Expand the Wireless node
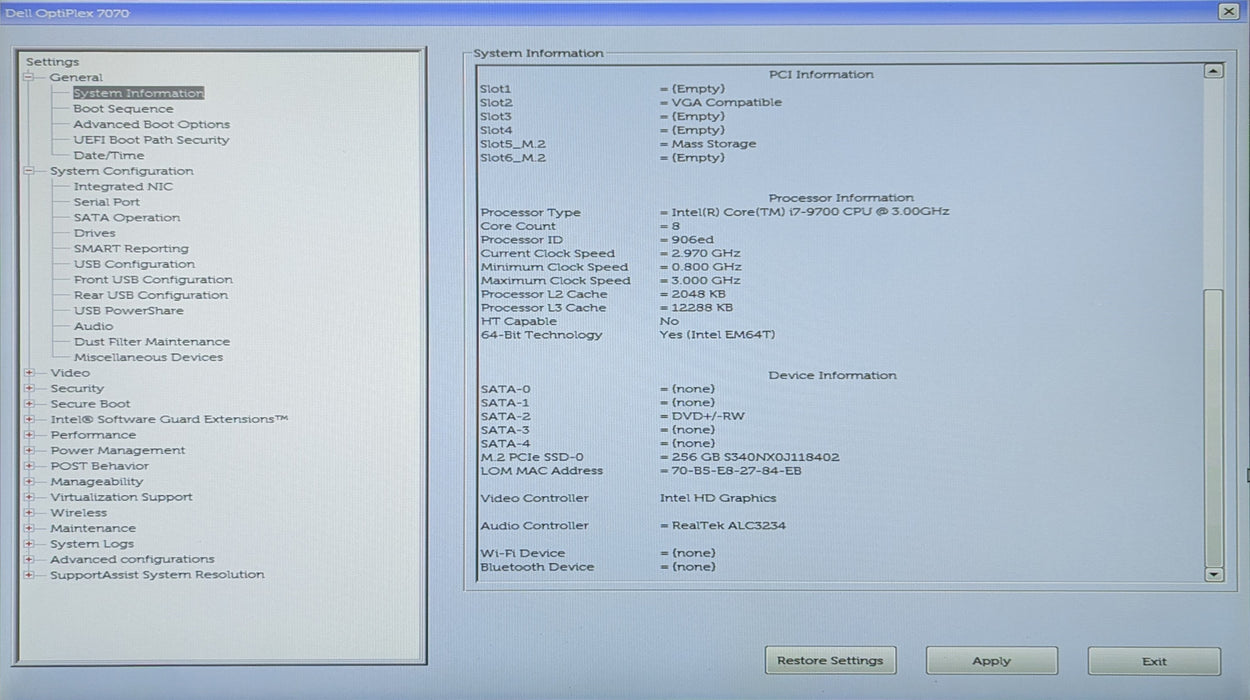 [x=30, y=512]
